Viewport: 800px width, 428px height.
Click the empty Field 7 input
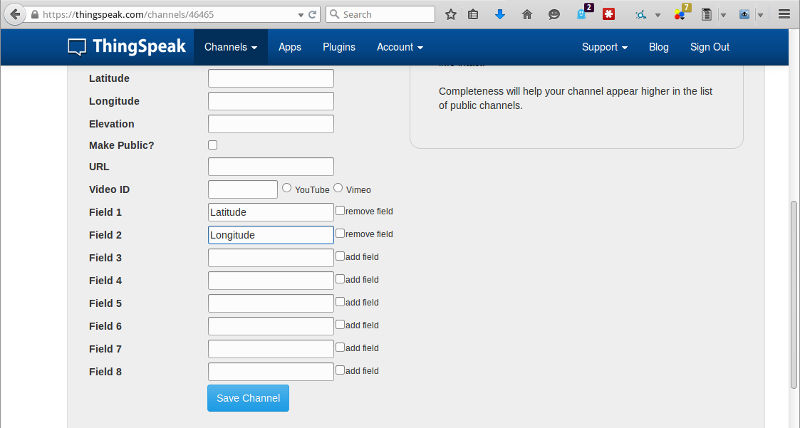point(271,349)
